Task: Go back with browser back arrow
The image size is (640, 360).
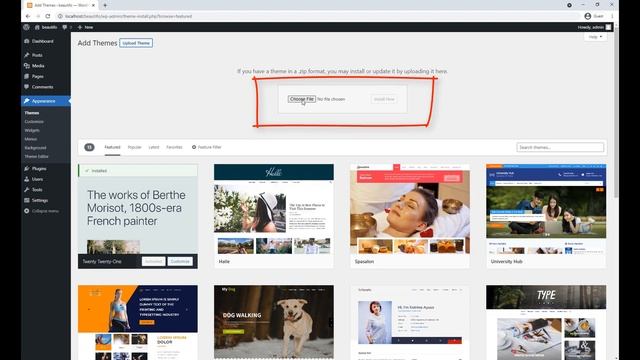Action: (x=28, y=16)
